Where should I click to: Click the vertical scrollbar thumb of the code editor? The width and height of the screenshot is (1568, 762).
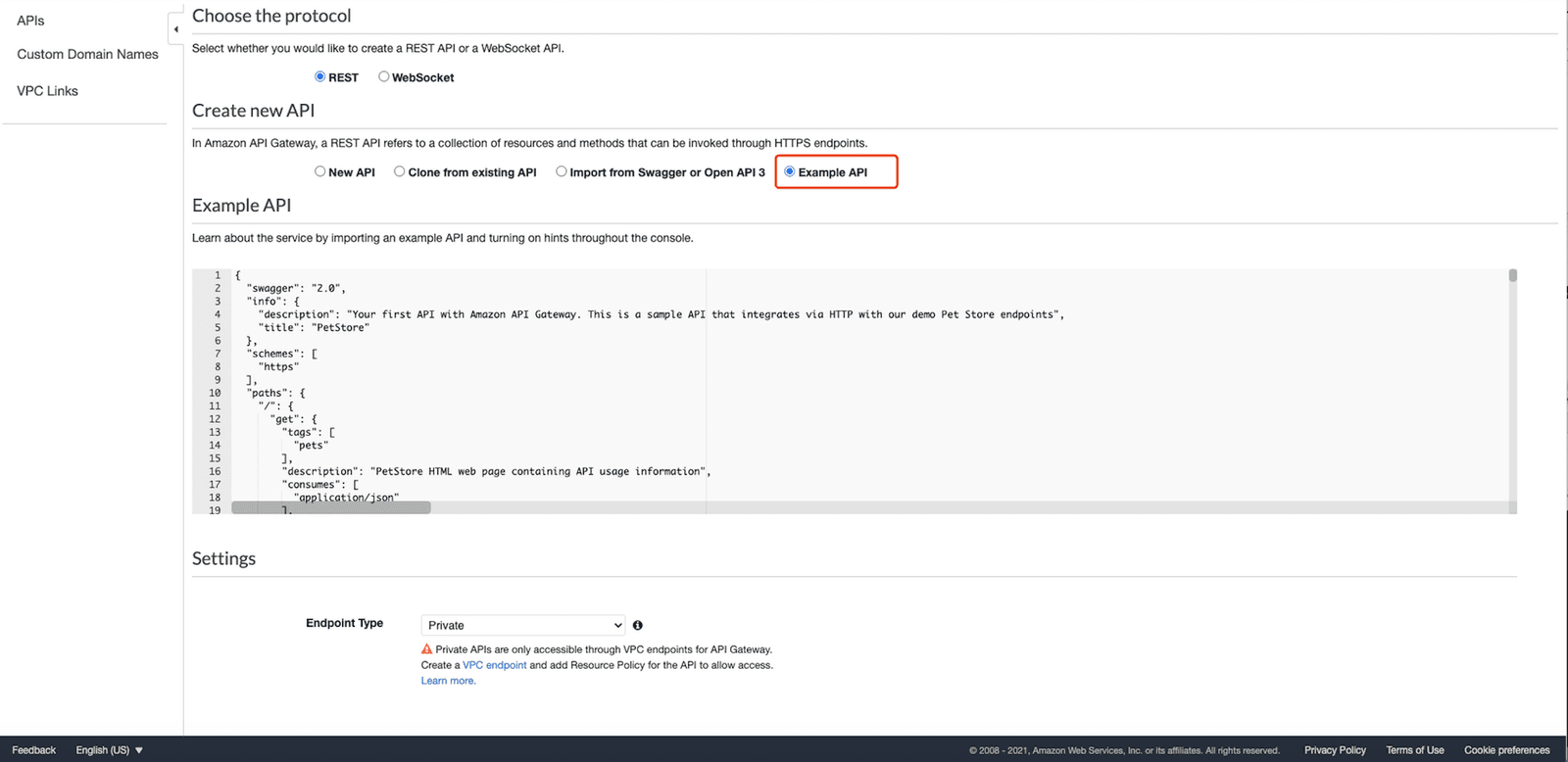coord(1513,275)
